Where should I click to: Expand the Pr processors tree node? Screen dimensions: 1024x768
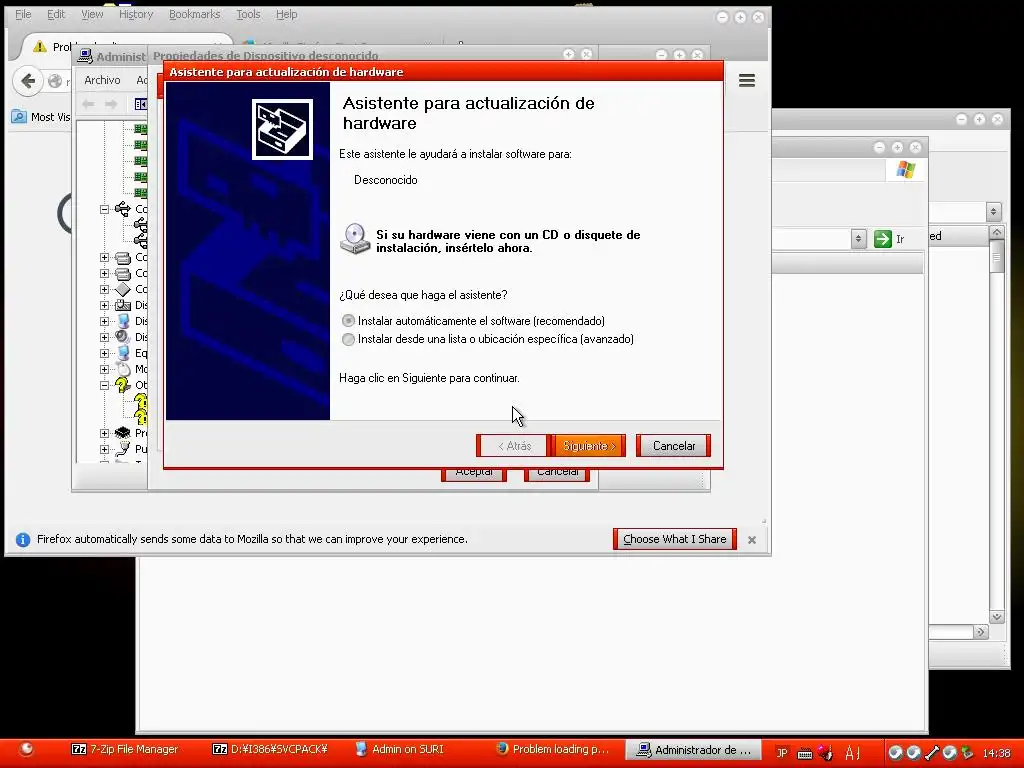click(104, 433)
